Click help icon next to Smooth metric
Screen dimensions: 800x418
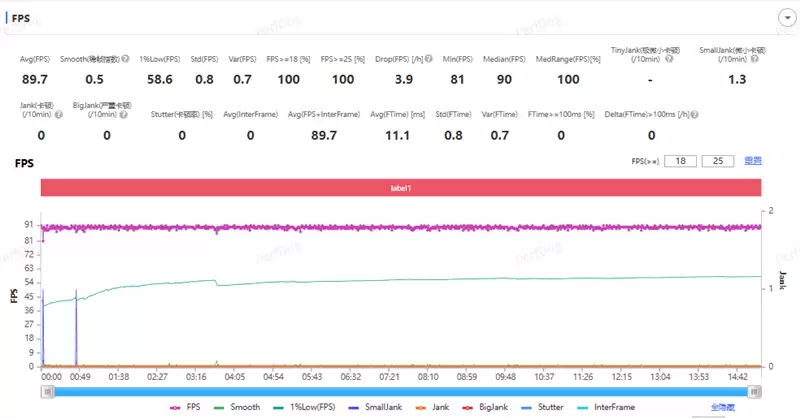[125, 59]
